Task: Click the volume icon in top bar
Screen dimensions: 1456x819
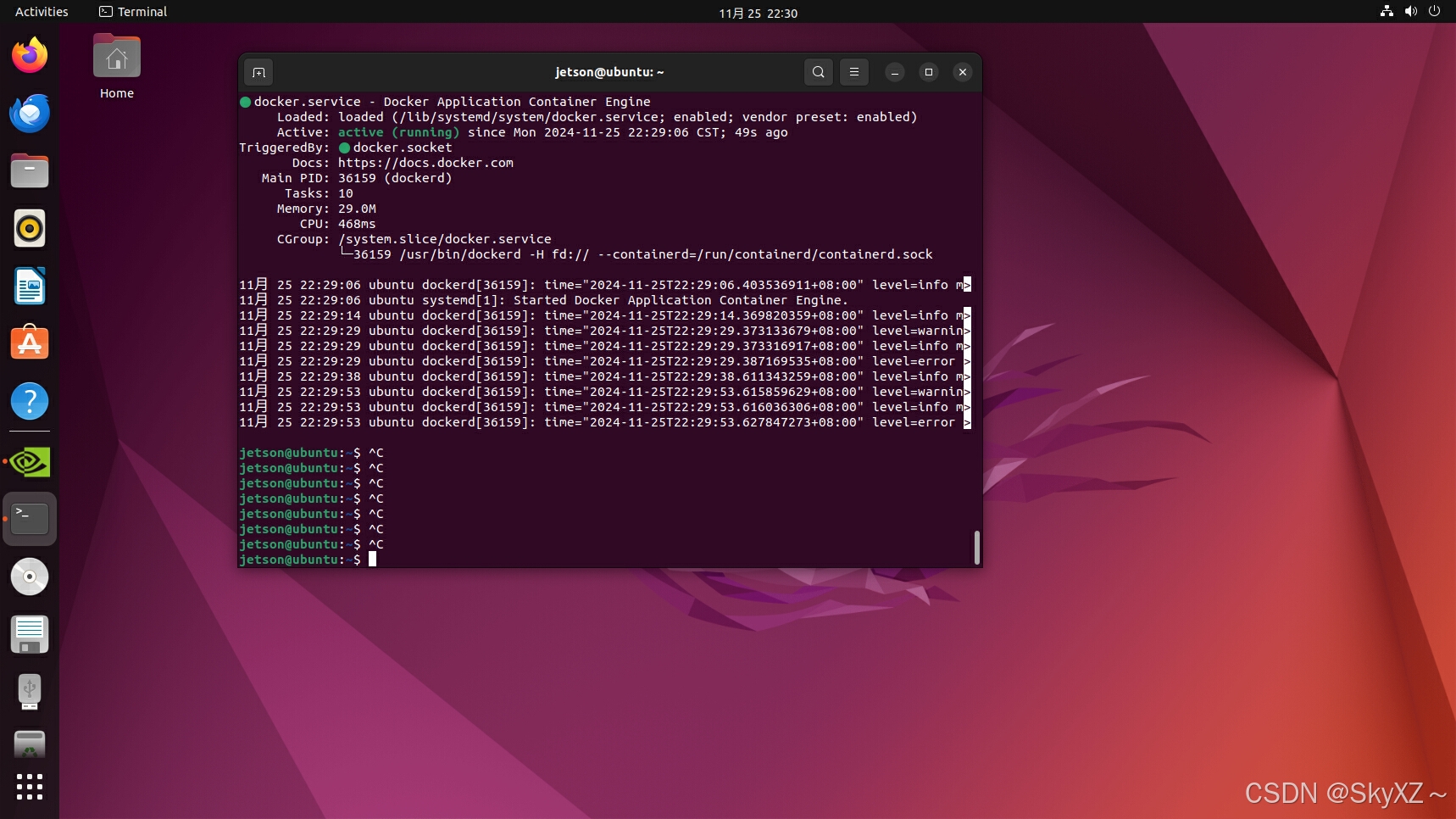Action: [1411, 12]
